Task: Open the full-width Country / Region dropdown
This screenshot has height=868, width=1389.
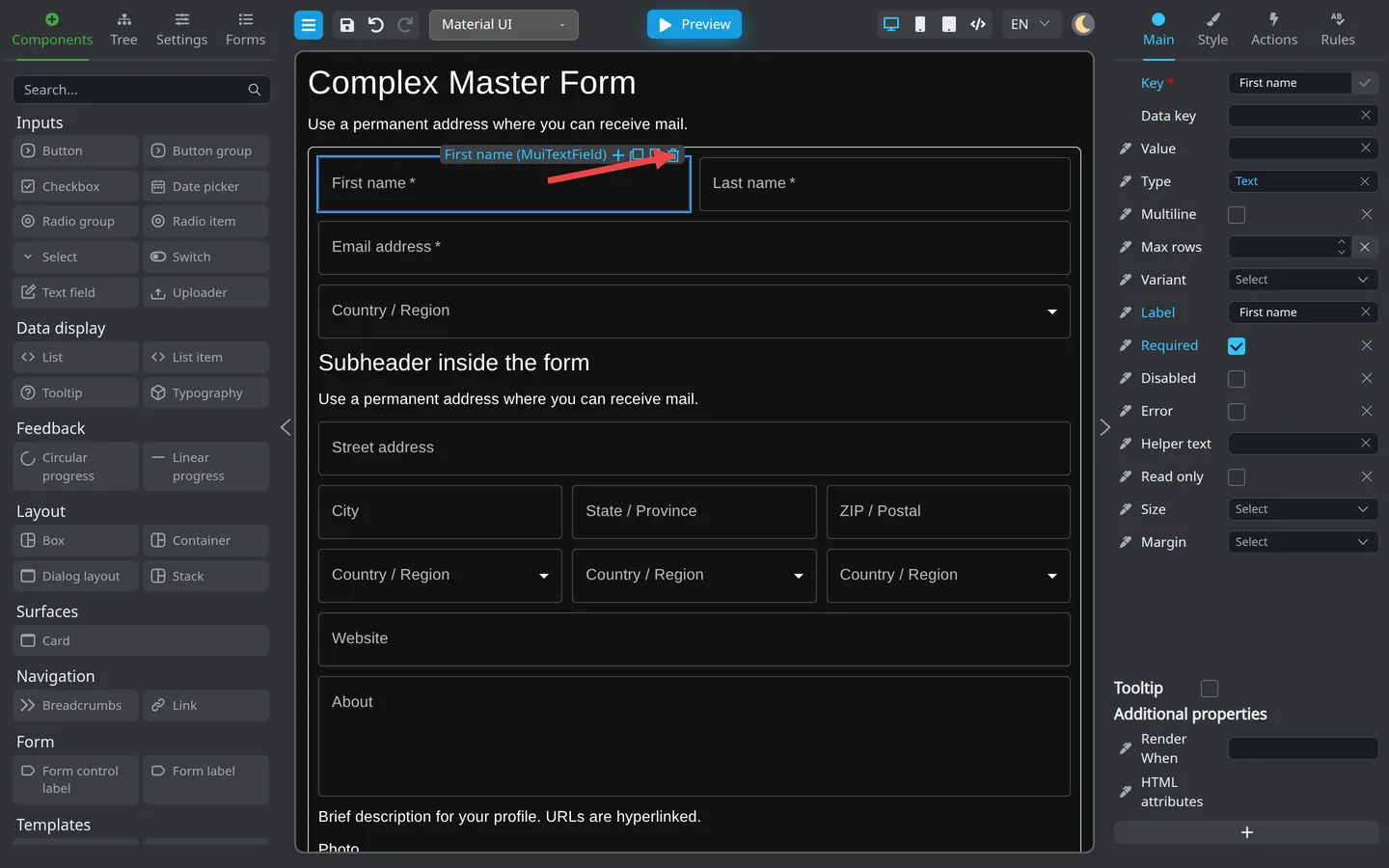Action: click(694, 312)
